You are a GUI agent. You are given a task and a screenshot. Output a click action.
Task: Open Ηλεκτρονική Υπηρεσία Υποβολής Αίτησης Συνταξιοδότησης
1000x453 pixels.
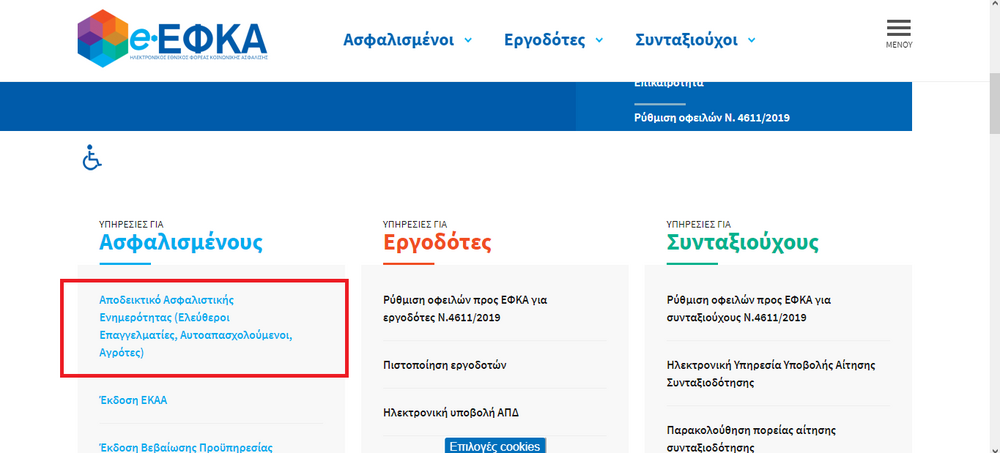tap(766, 374)
